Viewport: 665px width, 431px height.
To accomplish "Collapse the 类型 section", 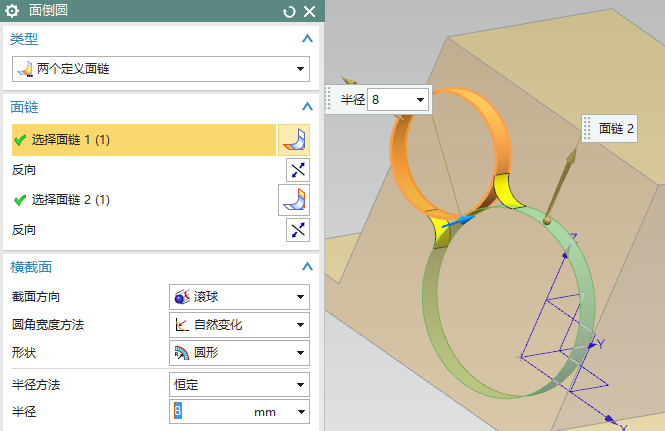I will pyautogui.click(x=307, y=38).
